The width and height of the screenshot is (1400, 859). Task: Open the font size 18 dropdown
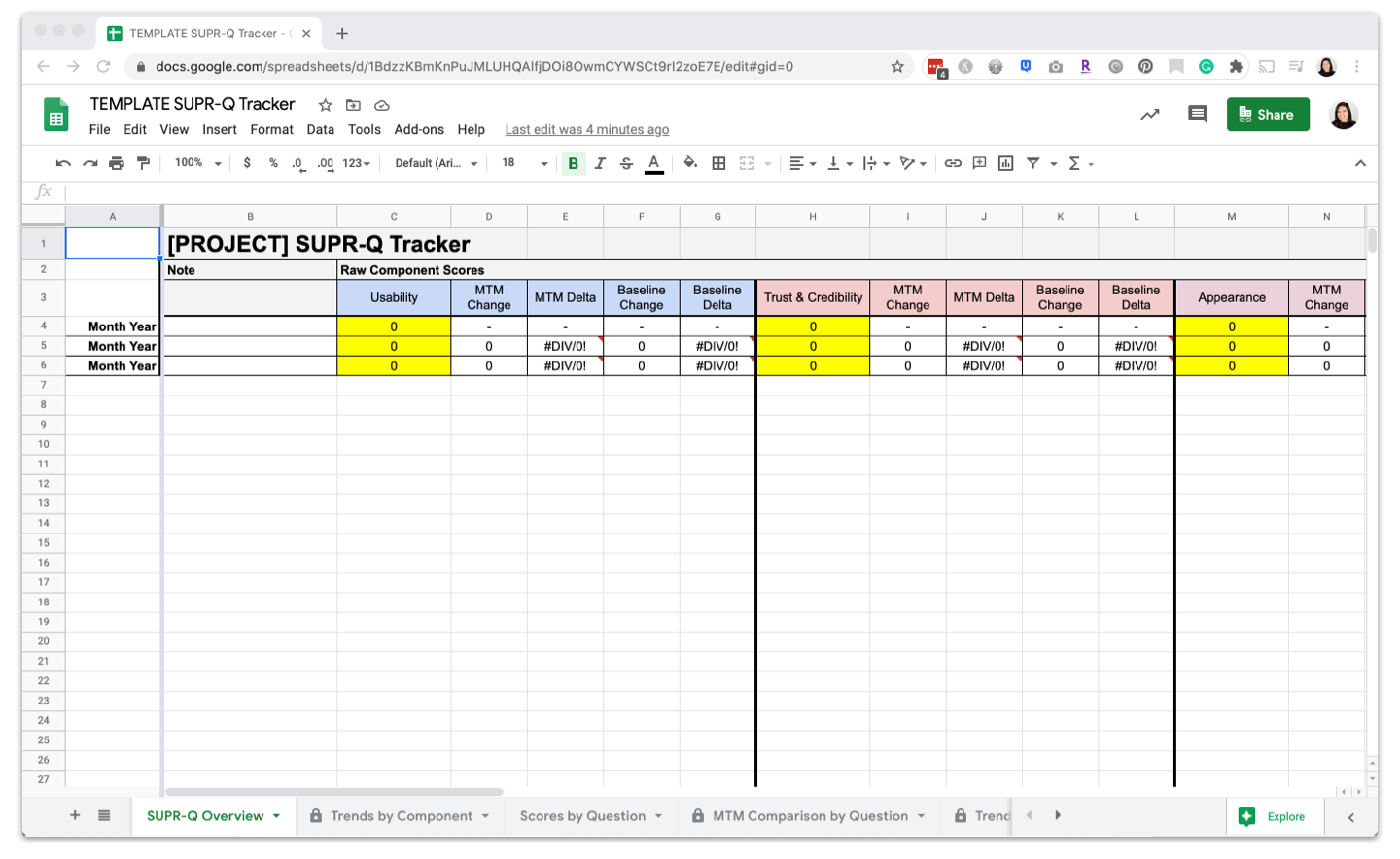point(525,163)
